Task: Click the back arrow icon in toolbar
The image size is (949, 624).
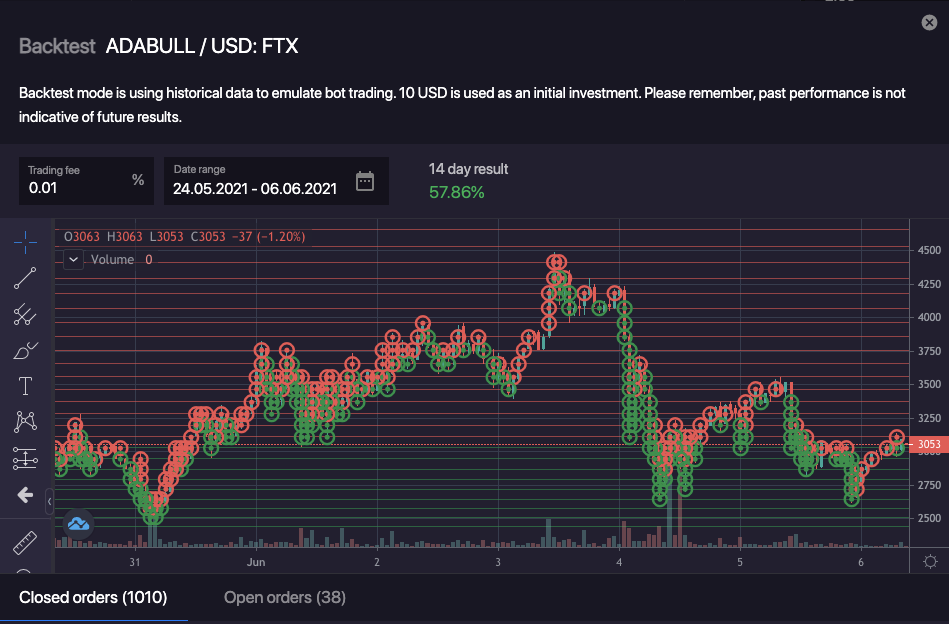Action: point(26,495)
